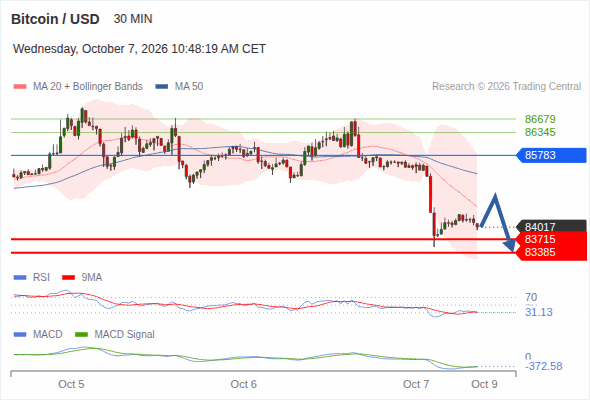Click the MACD blue legend swatch

(x=20, y=335)
